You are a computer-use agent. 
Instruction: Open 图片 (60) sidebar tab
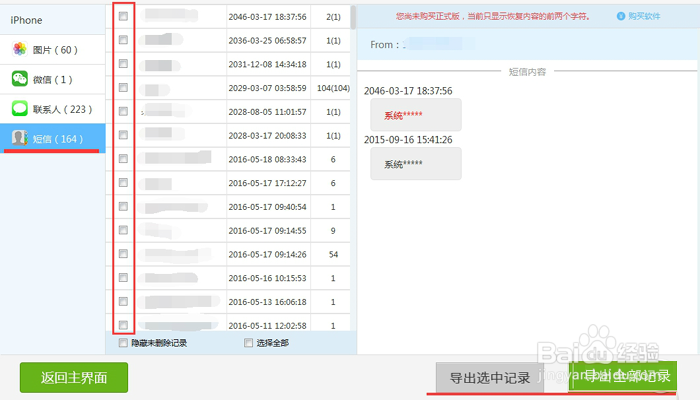click(x=53, y=50)
